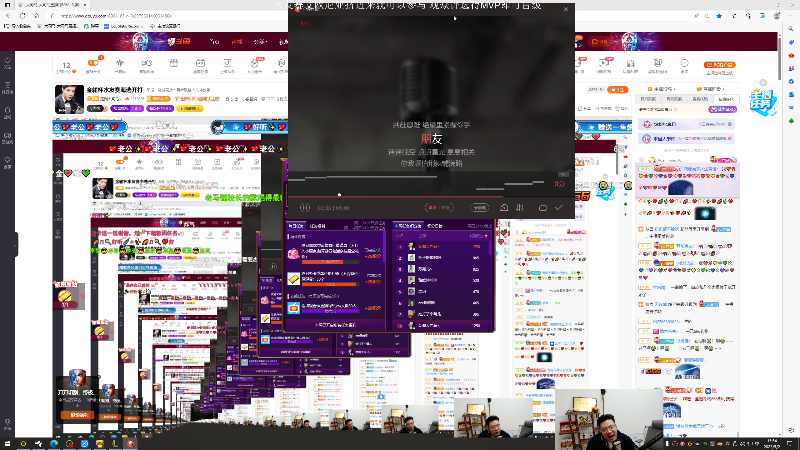The image size is (800, 450).
Task: Click the pink gift bag task item
Action: pyautogui.click(x=294, y=253)
